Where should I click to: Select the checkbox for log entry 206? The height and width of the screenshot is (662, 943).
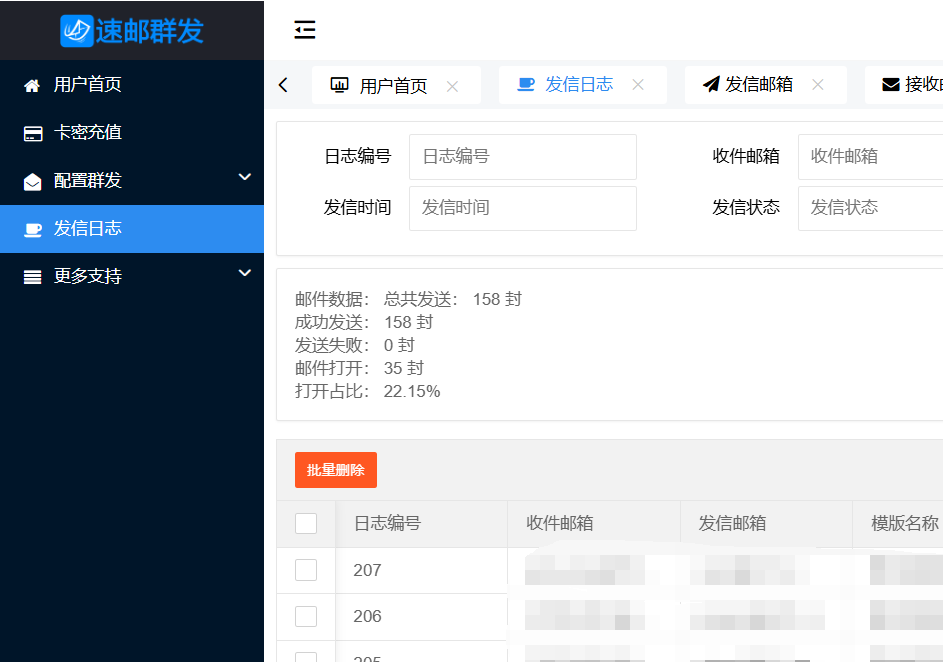tap(305, 616)
